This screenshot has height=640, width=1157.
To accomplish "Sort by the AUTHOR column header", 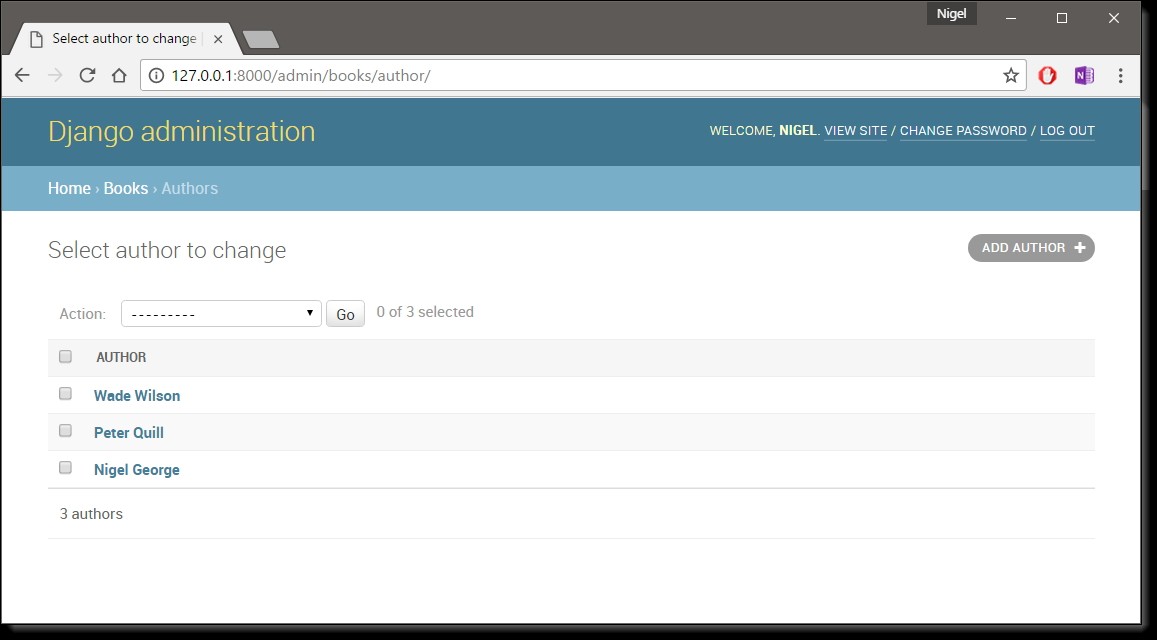I will click(121, 357).
